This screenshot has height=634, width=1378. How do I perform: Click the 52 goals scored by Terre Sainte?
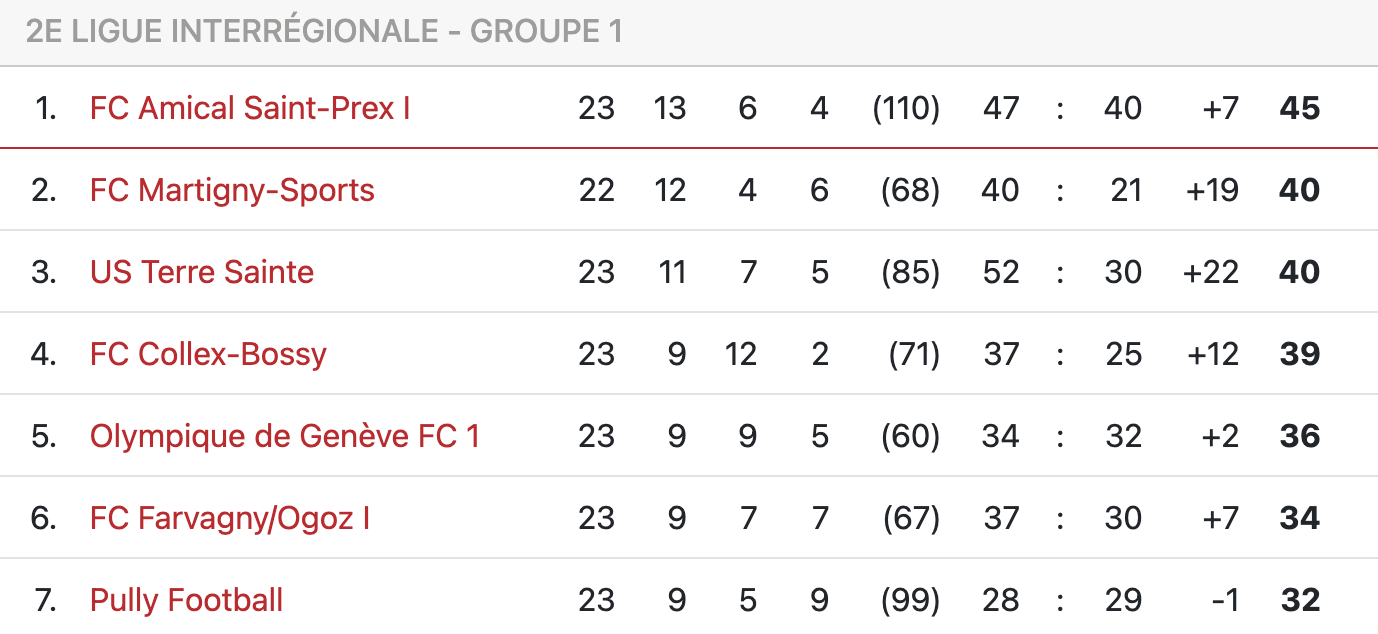click(x=1001, y=272)
